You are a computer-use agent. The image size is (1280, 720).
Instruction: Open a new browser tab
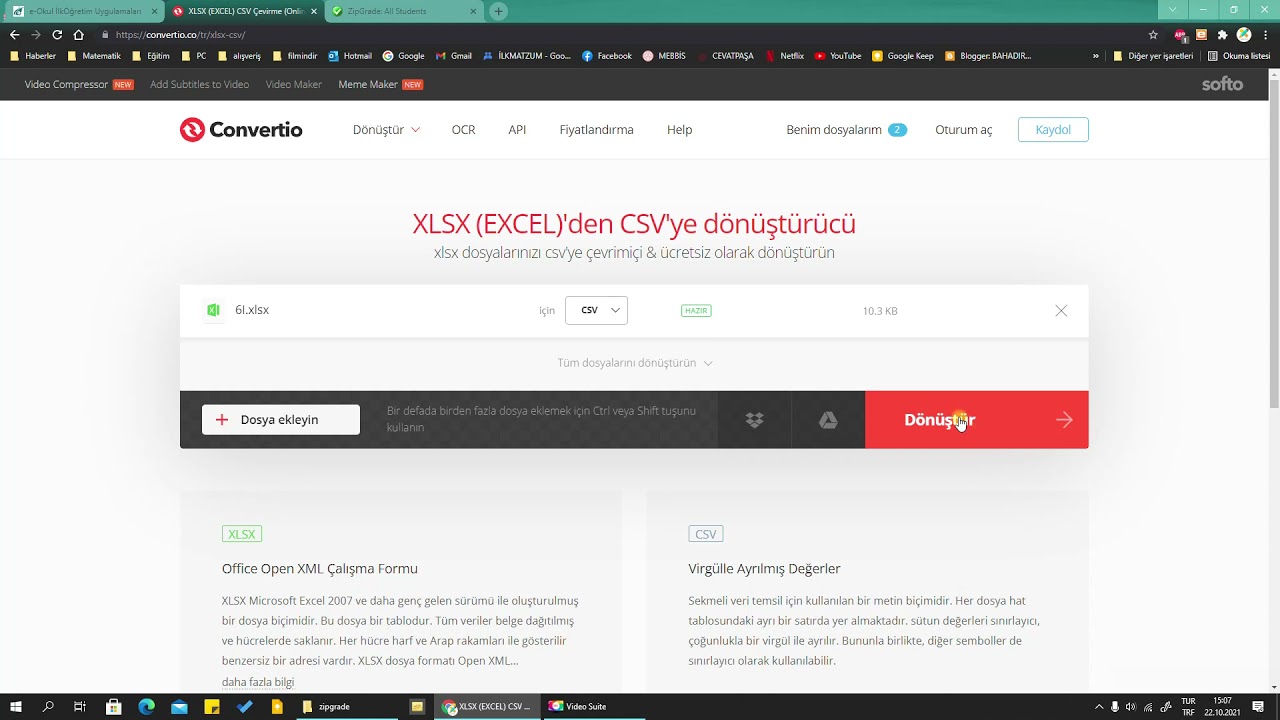(x=498, y=11)
